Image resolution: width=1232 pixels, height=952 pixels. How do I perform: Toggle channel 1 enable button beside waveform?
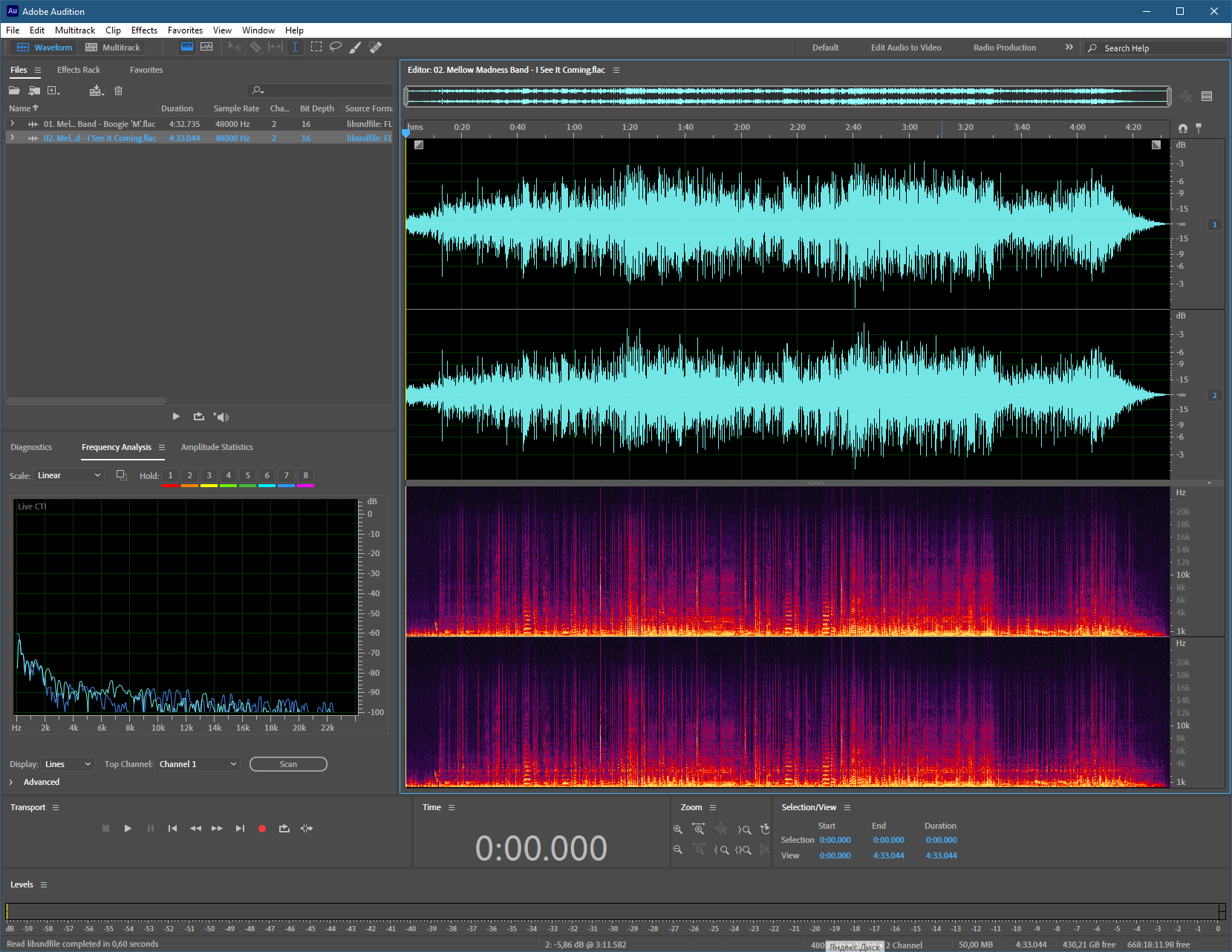click(1215, 224)
